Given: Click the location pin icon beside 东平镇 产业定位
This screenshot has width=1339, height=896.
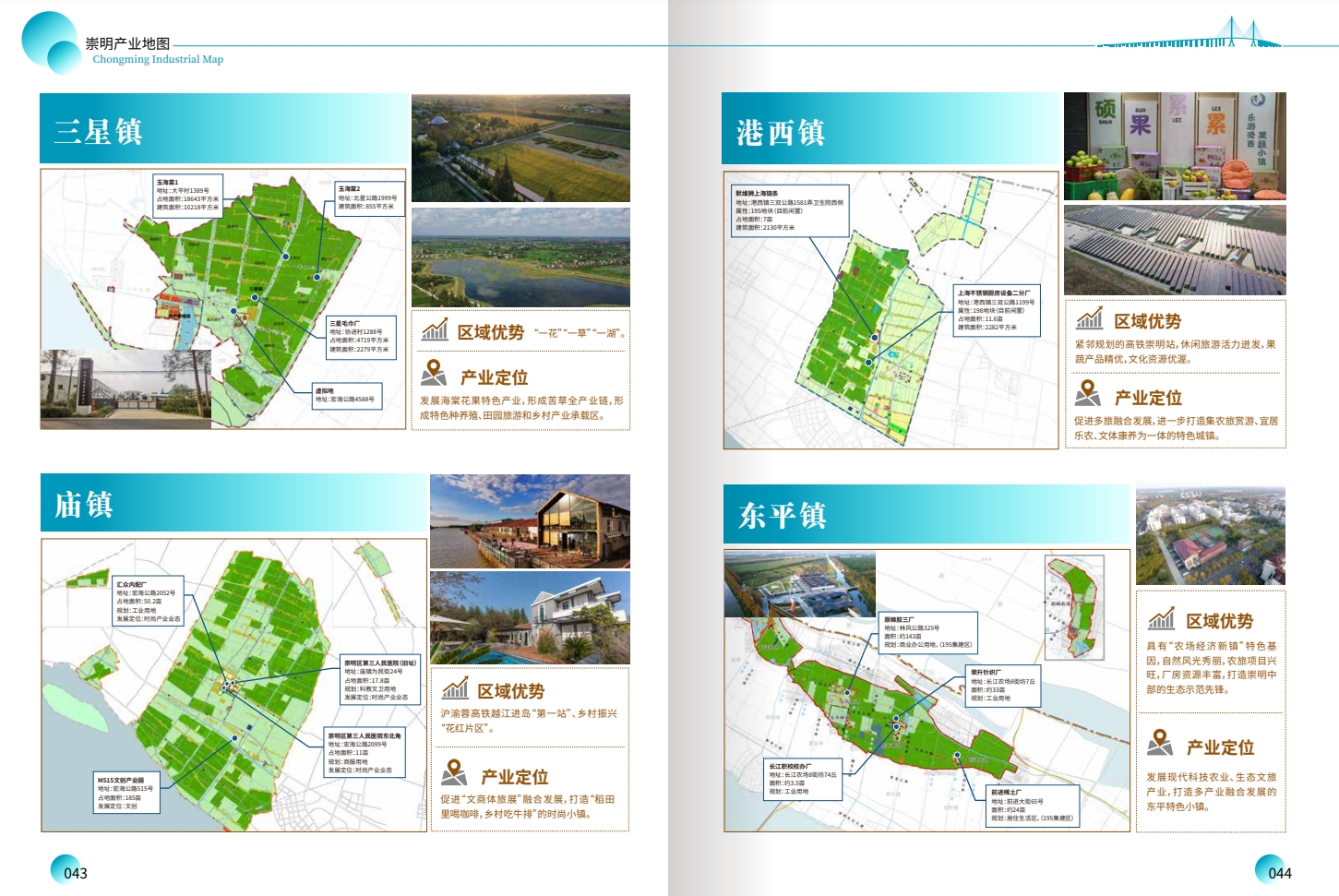Looking at the screenshot, I should pos(1160,743).
